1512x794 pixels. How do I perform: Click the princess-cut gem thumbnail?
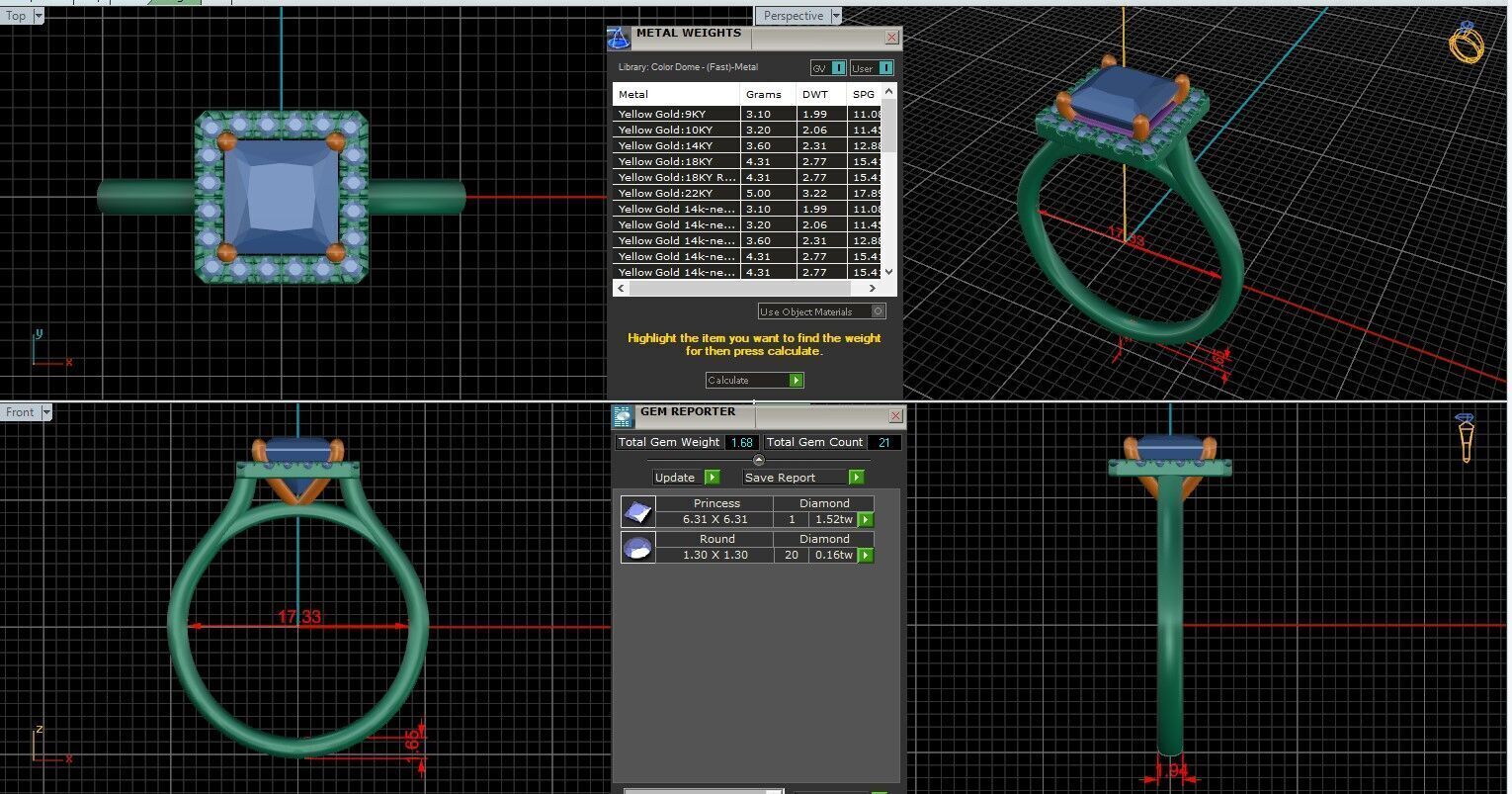(x=638, y=512)
